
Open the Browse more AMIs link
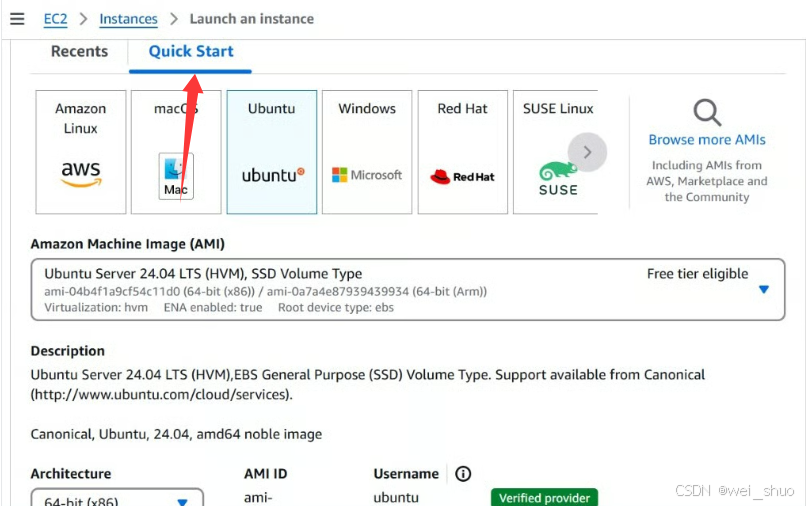pos(707,140)
